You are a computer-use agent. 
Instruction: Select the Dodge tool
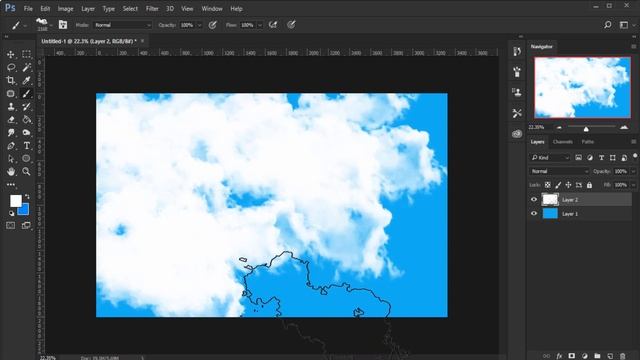(x=27, y=133)
